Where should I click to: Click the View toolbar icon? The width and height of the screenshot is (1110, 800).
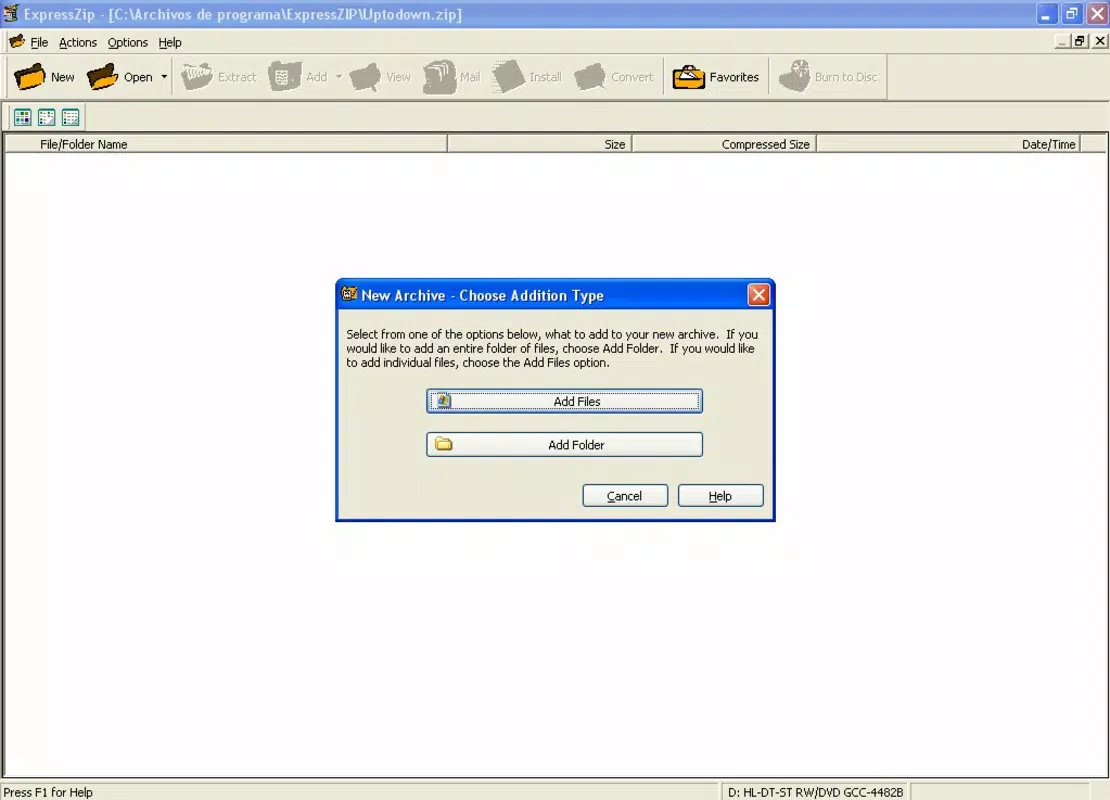(x=365, y=77)
